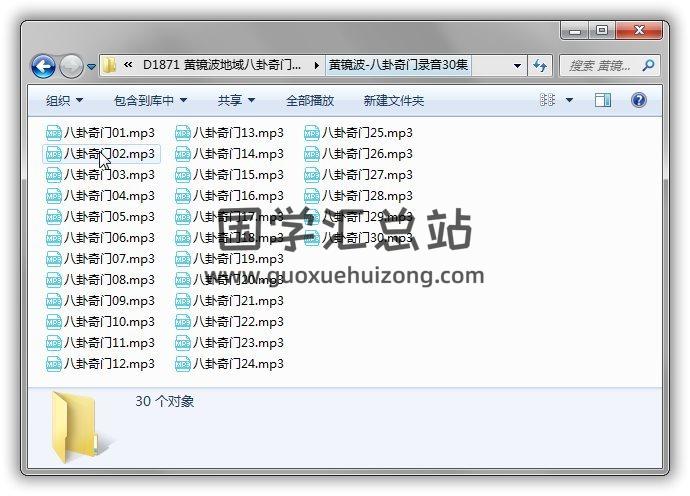The width and height of the screenshot is (690, 496).
Task: Open the 包含到库中 dropdown menu
Action: 150,101
